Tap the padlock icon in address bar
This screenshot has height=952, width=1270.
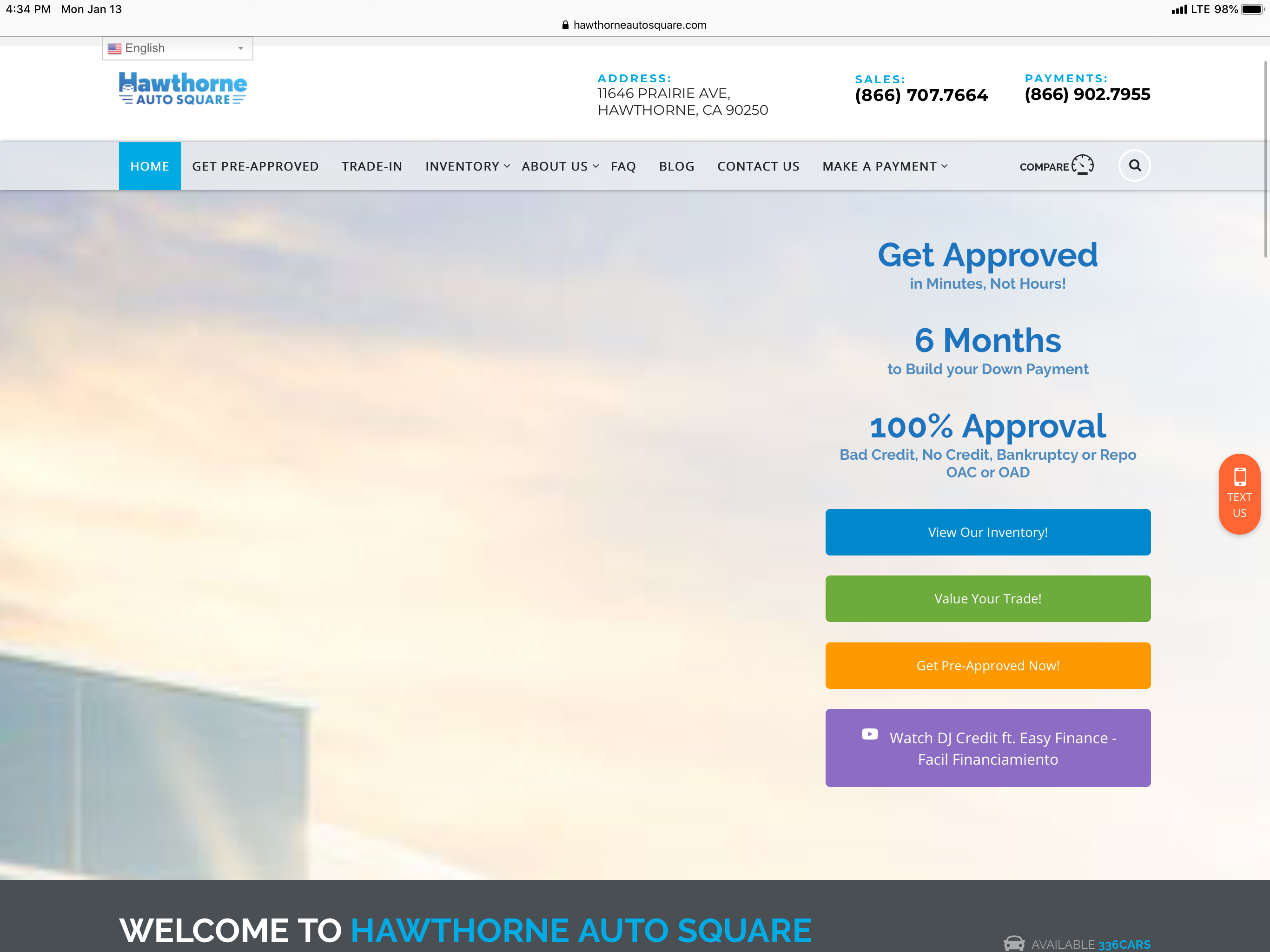point(565,25)
